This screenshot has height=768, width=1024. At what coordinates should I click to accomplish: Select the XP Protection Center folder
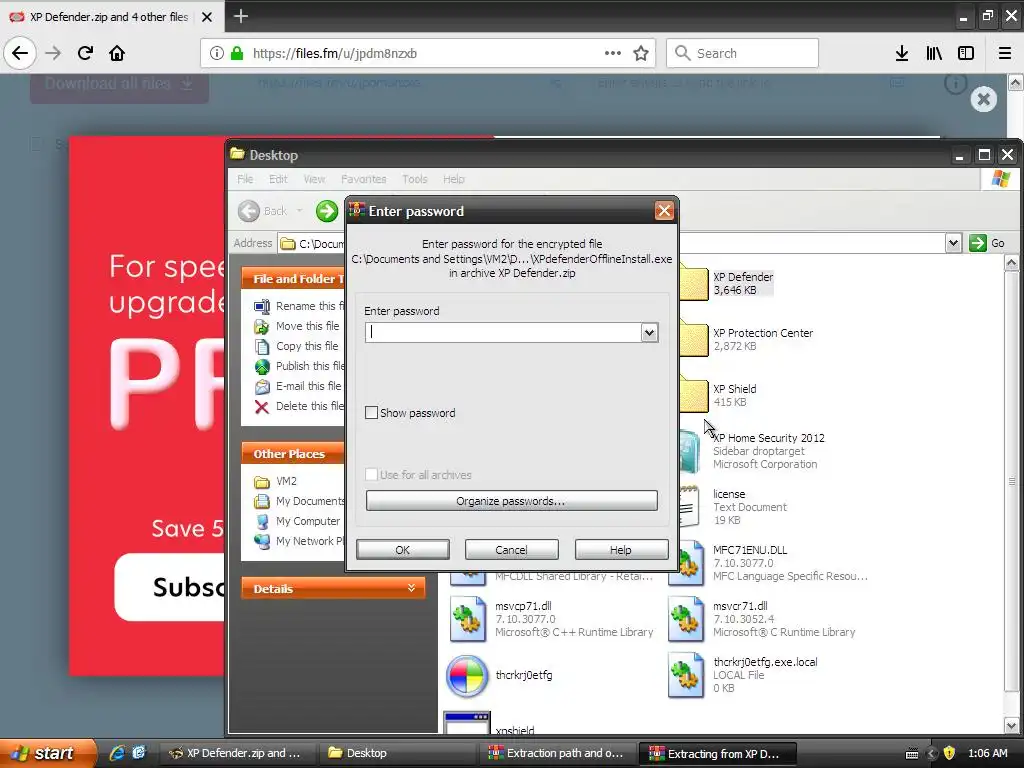746,339
